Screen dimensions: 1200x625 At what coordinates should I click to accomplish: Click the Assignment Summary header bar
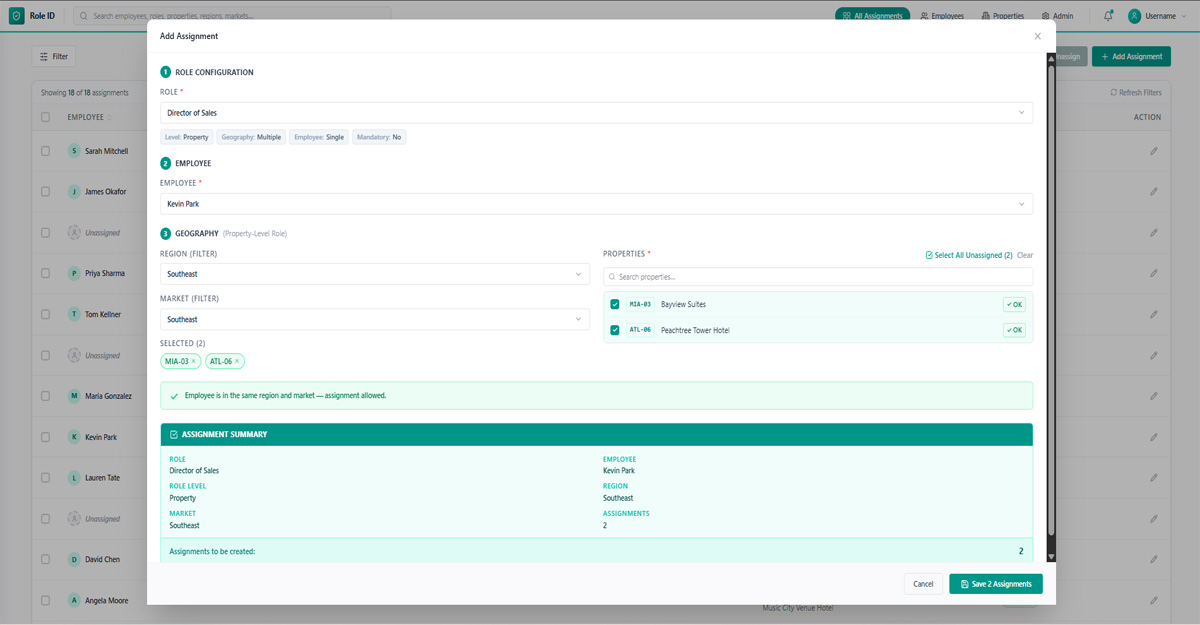tap(596, 434)
